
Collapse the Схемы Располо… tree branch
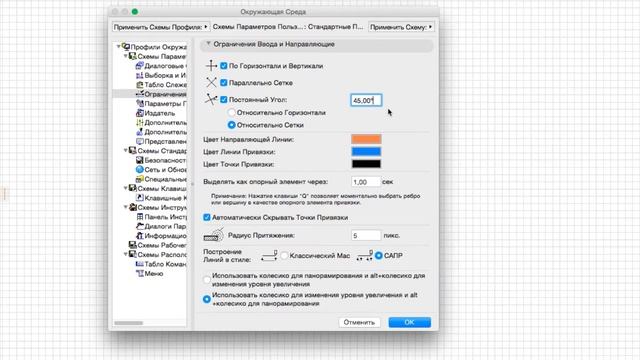coord(125,254)
